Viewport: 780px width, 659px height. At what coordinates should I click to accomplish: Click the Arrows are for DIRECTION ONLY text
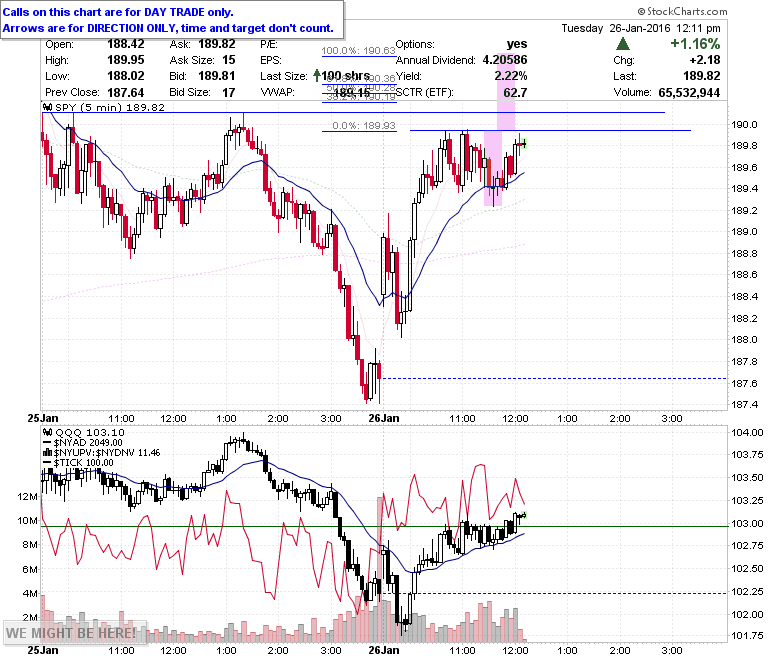point(168,28)
